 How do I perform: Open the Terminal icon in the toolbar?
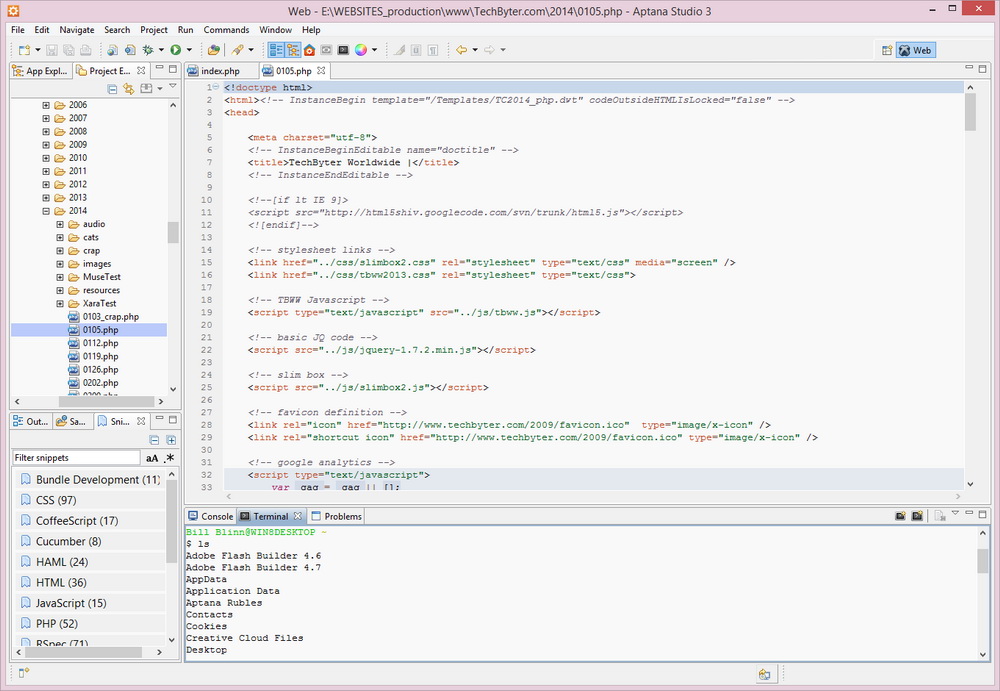pyautogui.click(x=343, y=50)
